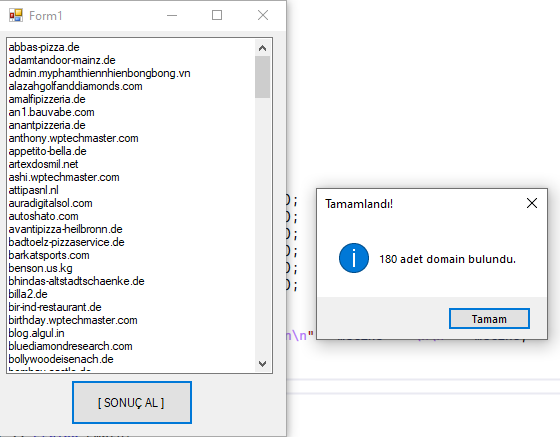This screenshot has height=437, width=560.
Task: Select ashi.wptechmaster.com entry
Action: point(64,177)
